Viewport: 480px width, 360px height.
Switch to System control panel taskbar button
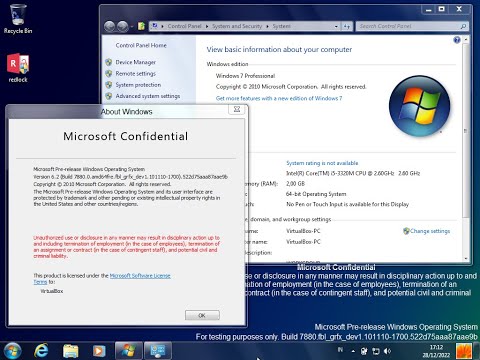158,351
